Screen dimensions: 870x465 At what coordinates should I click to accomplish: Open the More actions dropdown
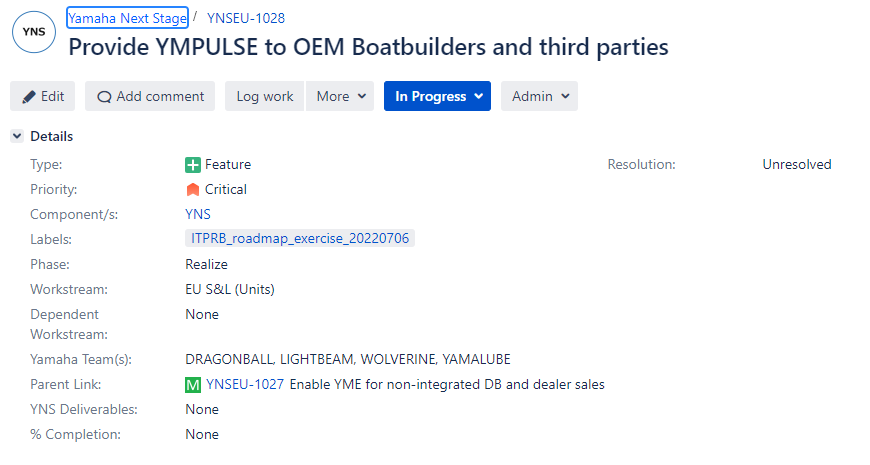coord(340,96)
